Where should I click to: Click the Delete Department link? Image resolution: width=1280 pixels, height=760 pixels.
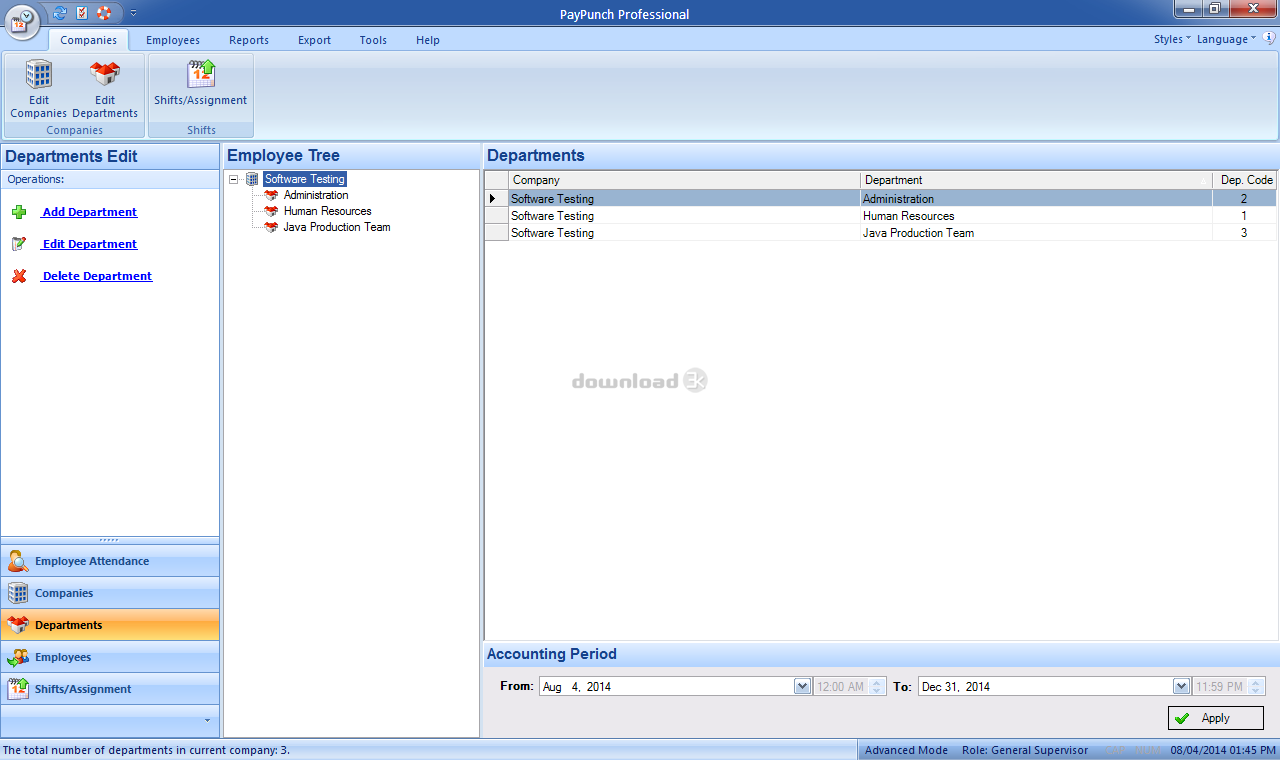(97, 276)
